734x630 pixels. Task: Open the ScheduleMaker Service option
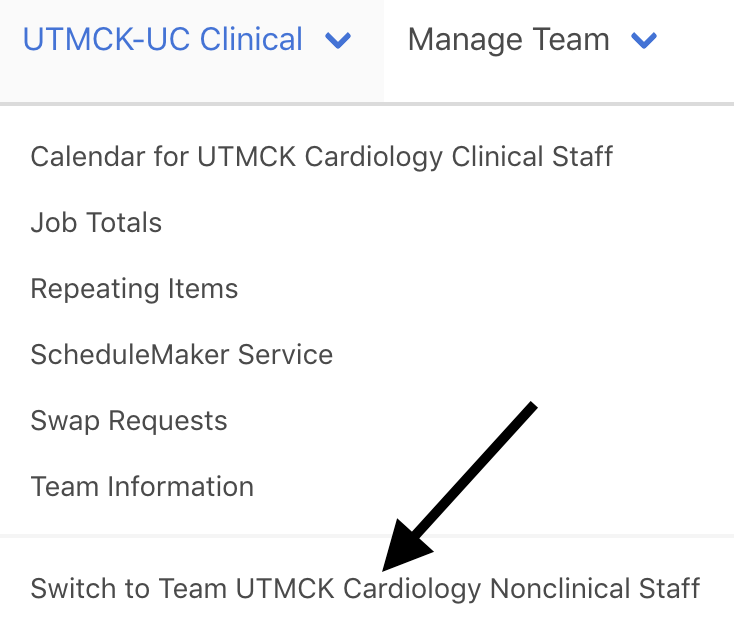181,355
